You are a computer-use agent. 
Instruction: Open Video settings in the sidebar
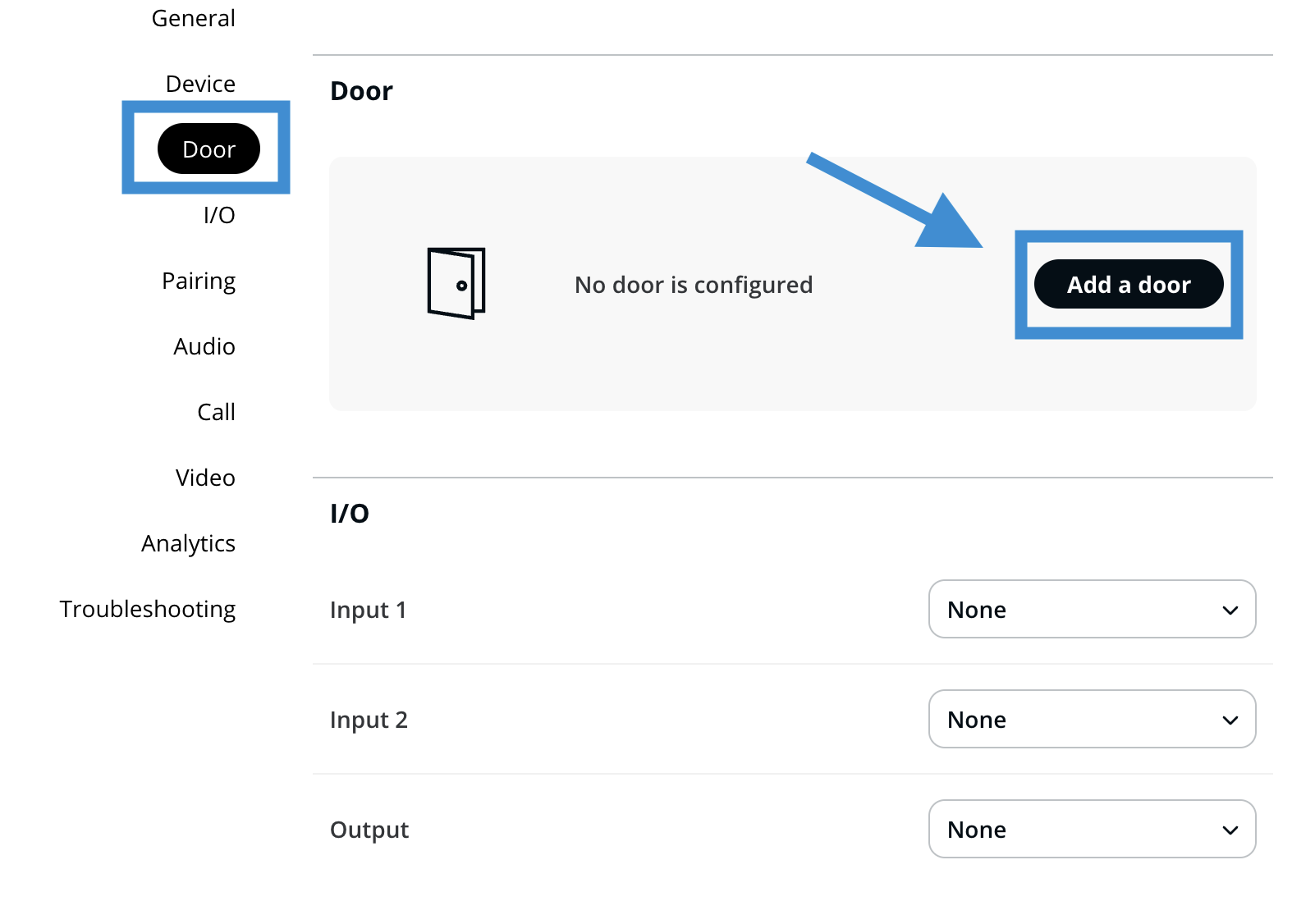(x=205, y=478)
